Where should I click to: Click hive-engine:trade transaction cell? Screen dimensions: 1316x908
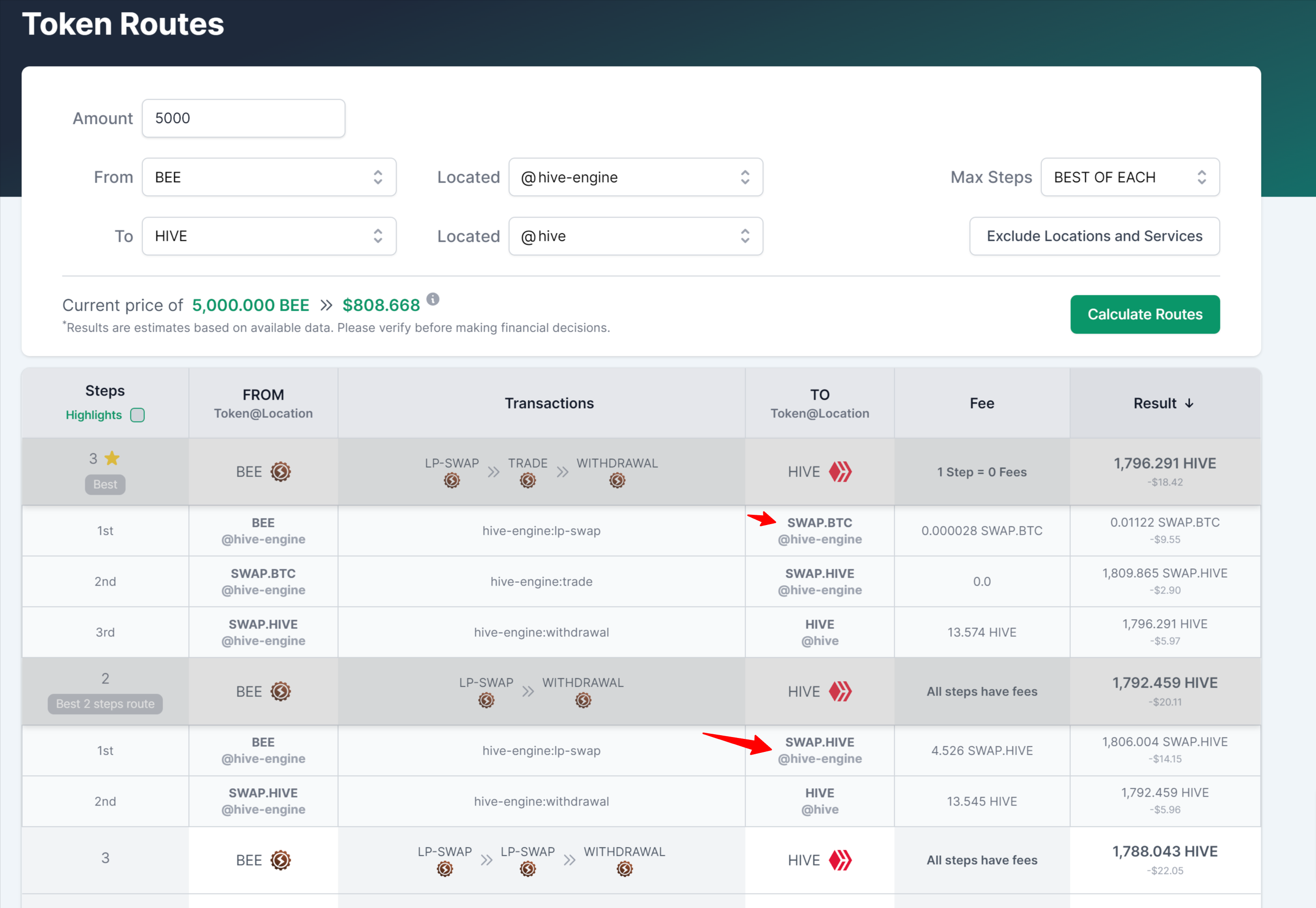(x=541, y=581)
